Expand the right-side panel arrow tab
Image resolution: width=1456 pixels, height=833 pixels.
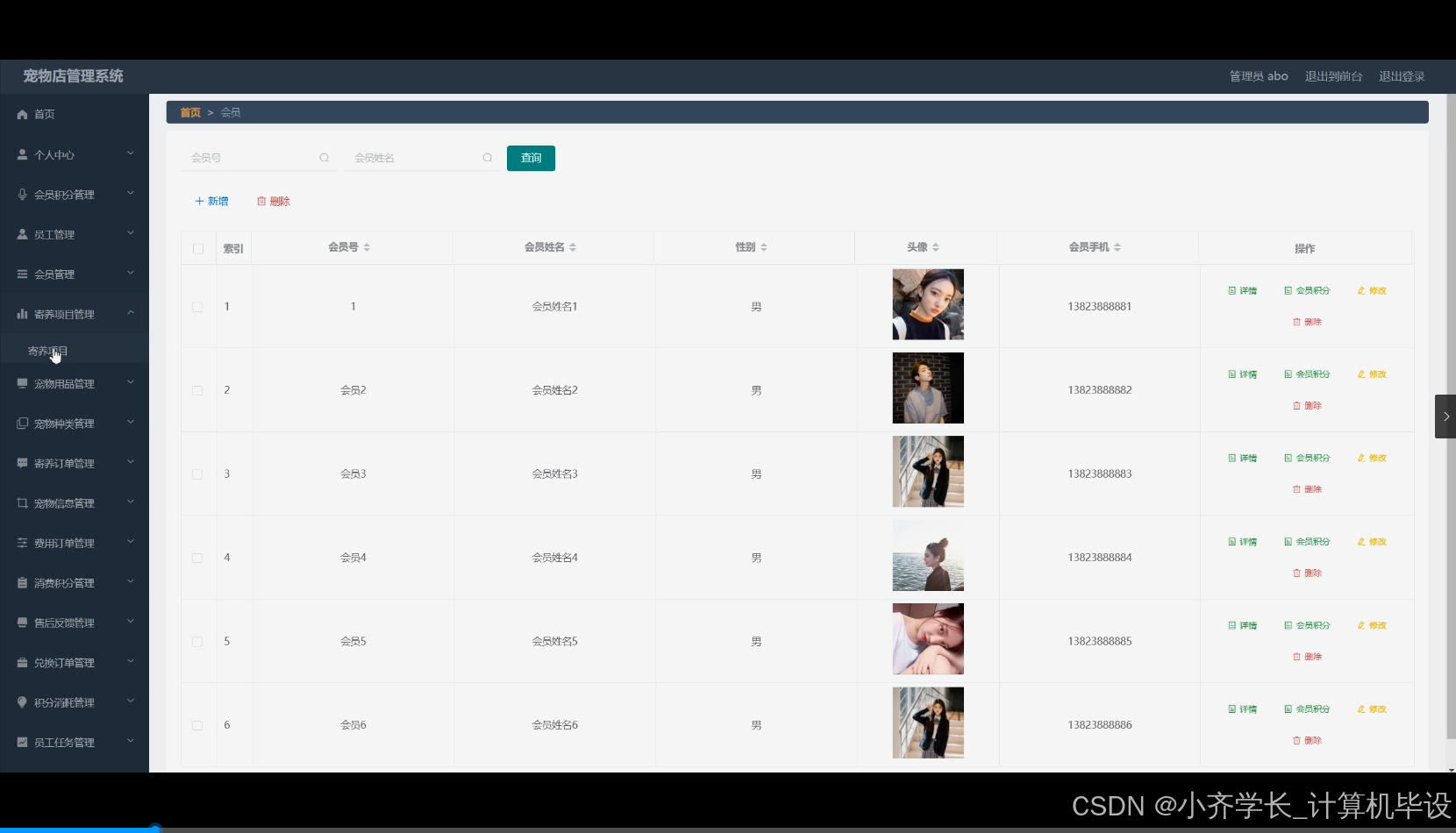point(1445,416)
